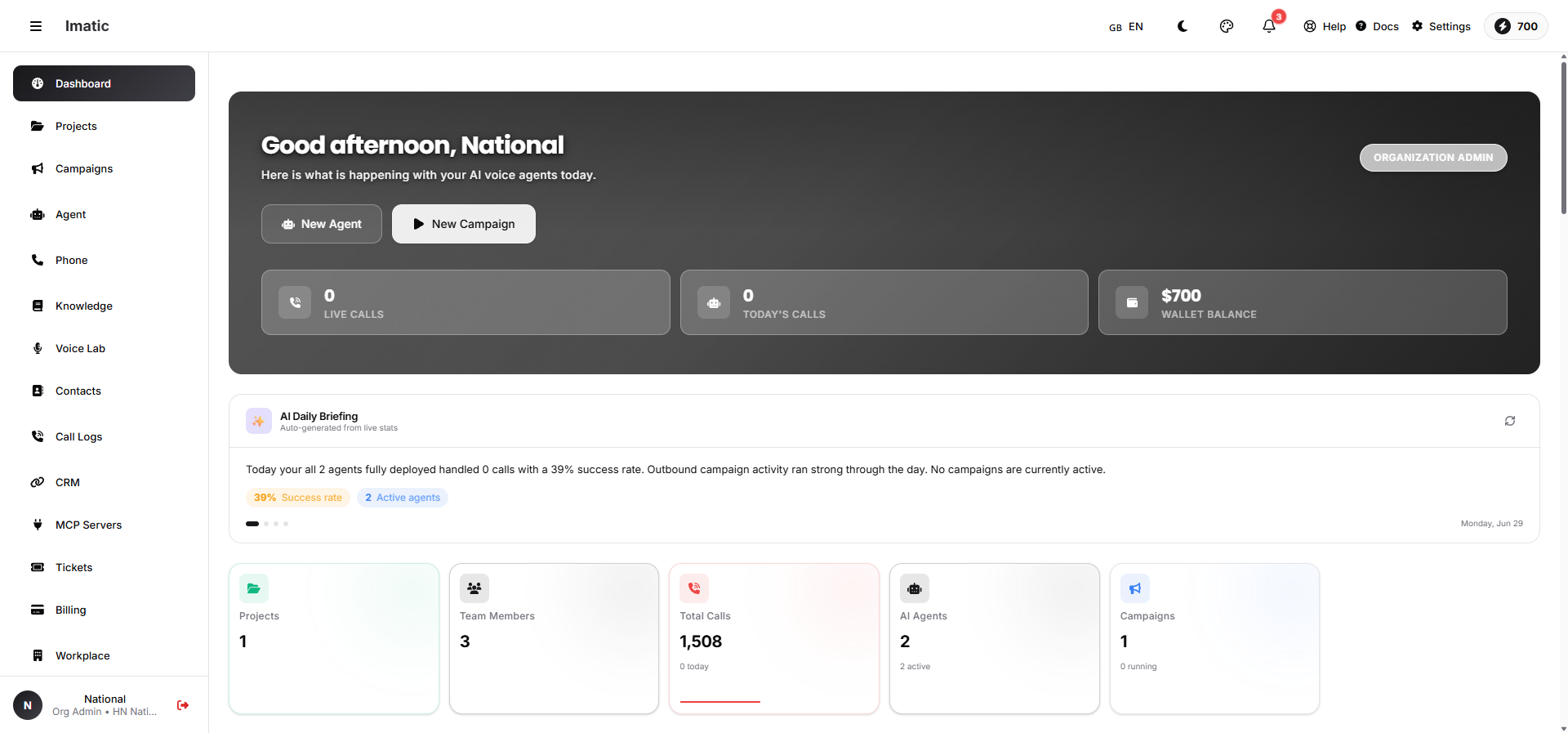Open the theme palette icon
The height and width of the screenshot is (733, 1568).
(x=1226, y=26)
